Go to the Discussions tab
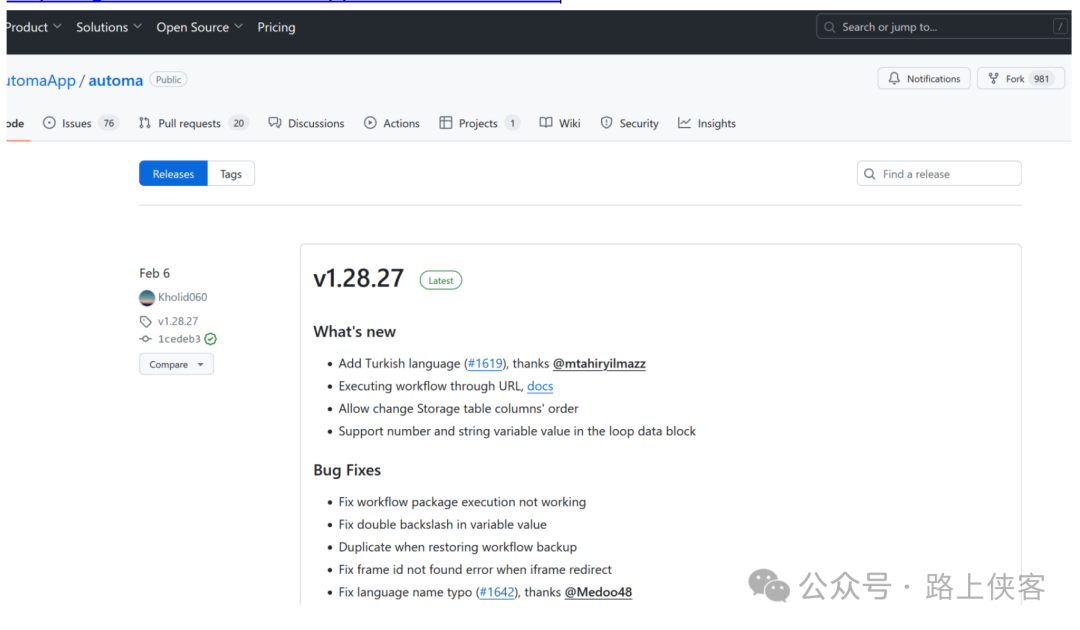The image size is (1080, 630). [x=307, y=123]
